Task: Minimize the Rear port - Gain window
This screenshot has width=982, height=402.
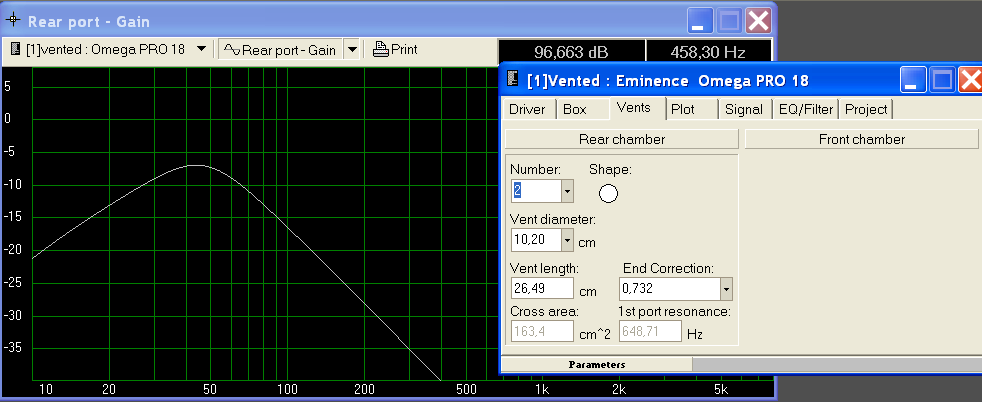Action: pos(700,21)
